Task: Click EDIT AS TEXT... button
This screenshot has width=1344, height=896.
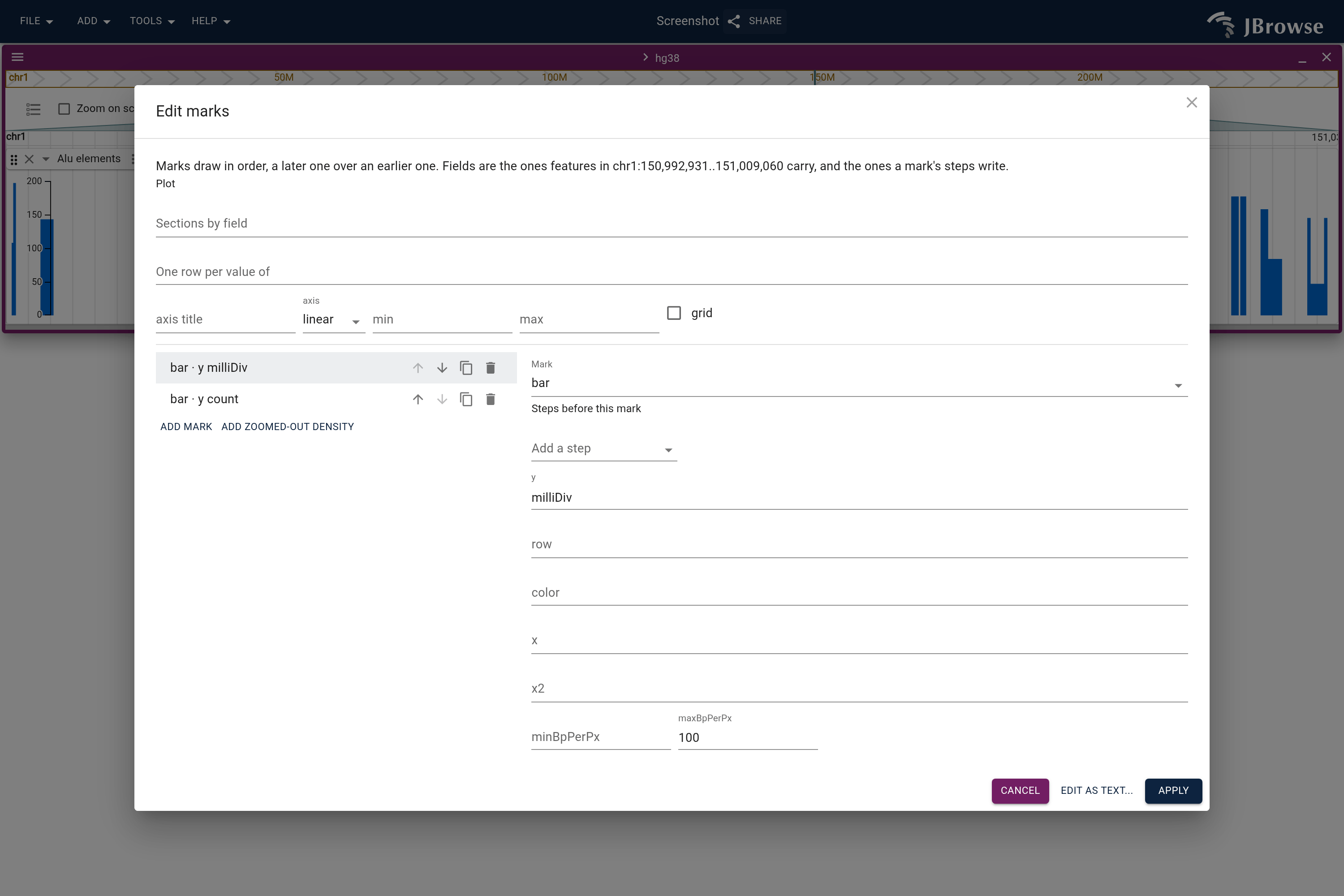Action: coord(1096,790)
